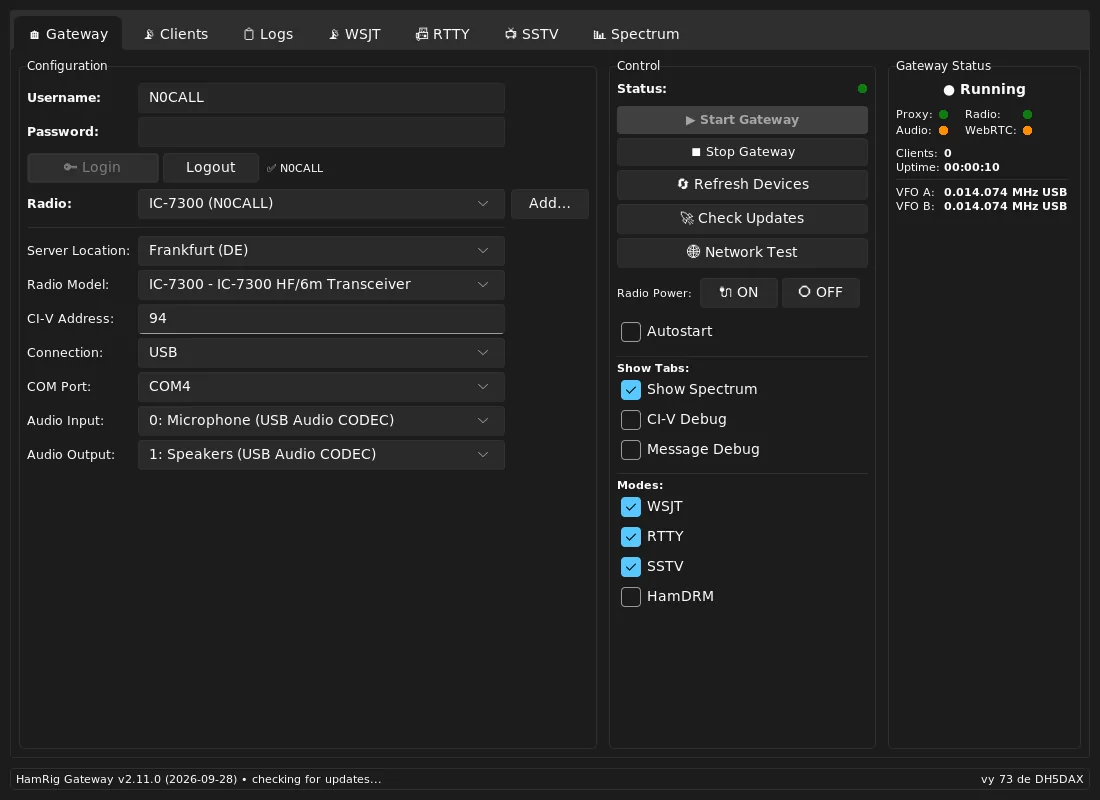Turn radio power ON
The height and width of the screenshot is (800, 1100).
click(739, 293)
